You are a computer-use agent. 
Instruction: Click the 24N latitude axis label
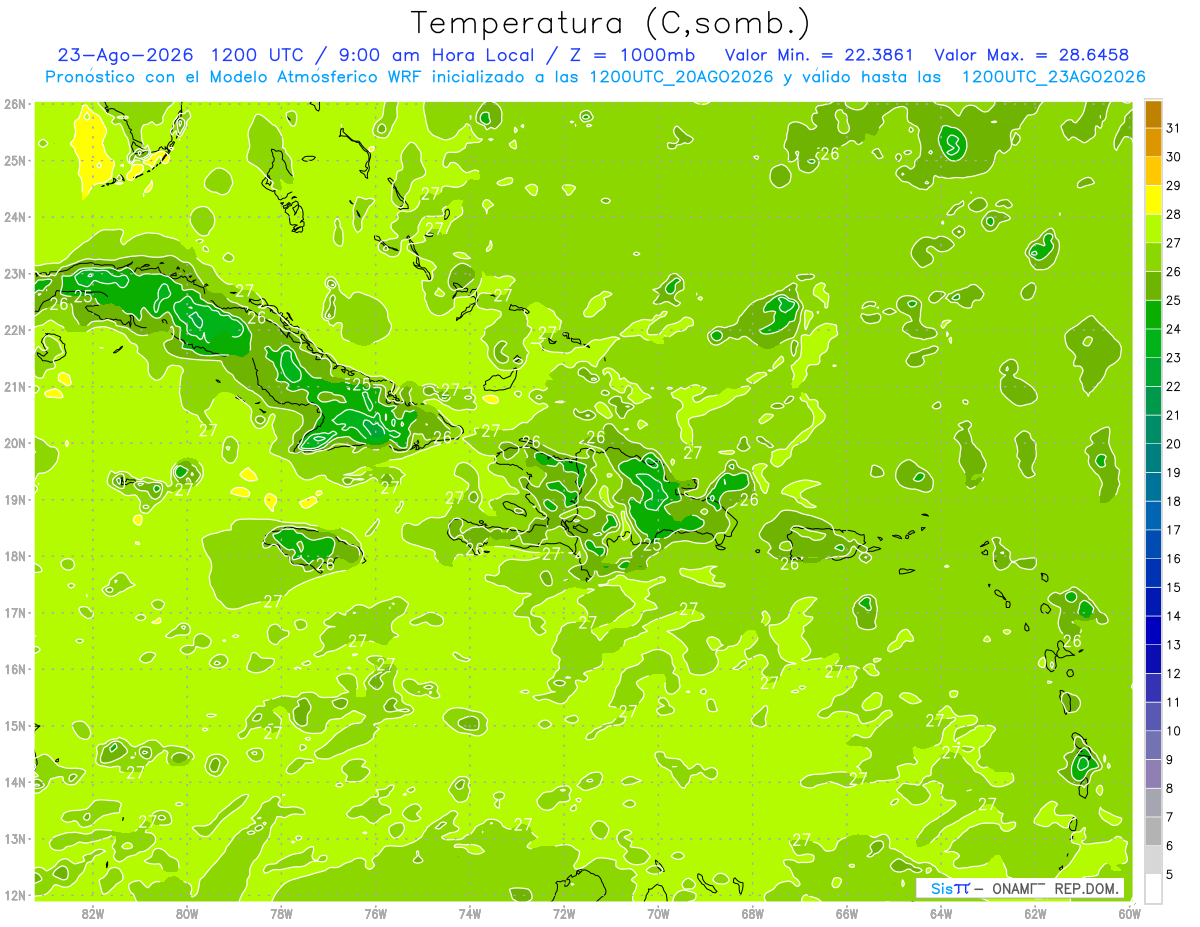[x=14, y=217]
